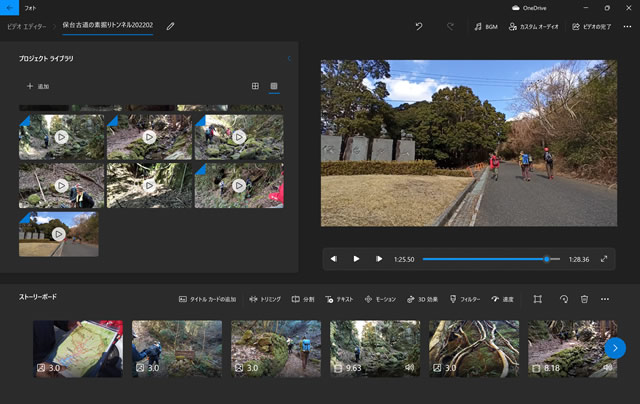Viewport: 640px width, 404px height.
Task: Open the top-right more options menu
Action: 625,26
